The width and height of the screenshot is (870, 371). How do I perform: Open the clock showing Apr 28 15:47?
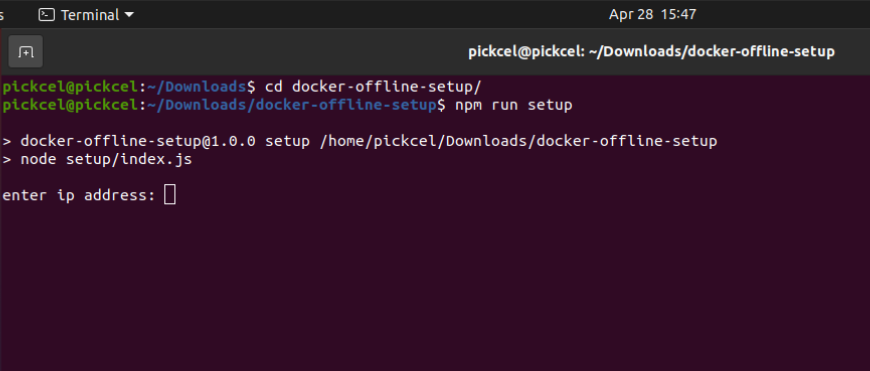[x=652, y=14]
